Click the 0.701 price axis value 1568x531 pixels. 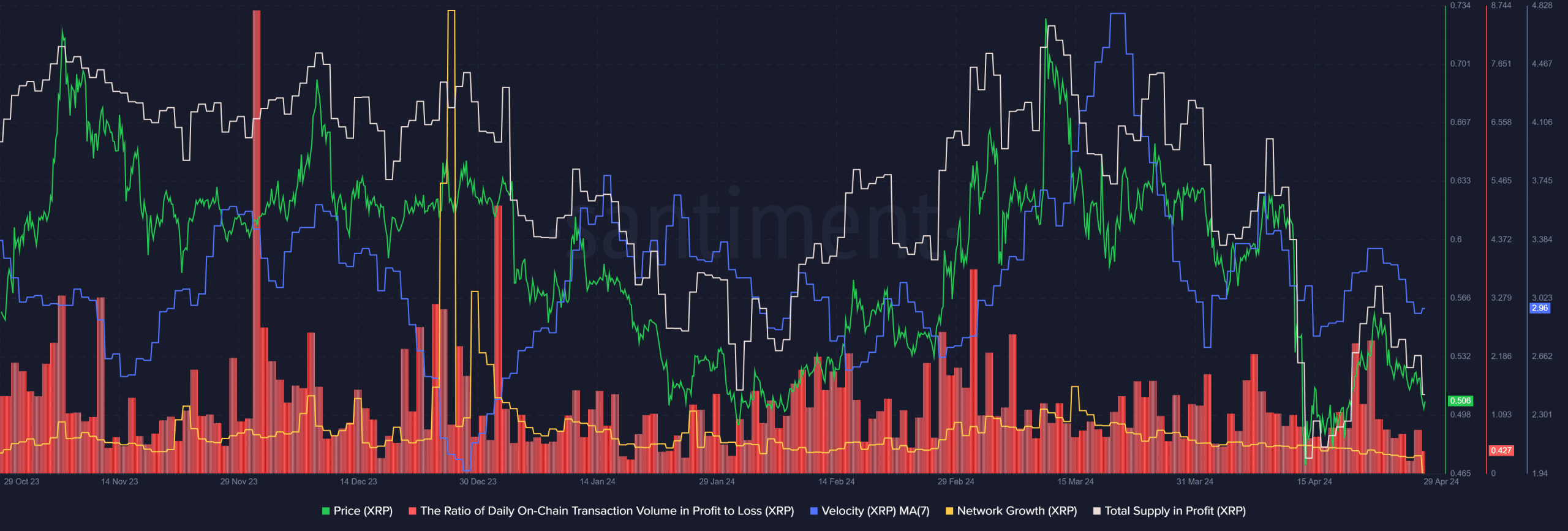click(x=1460, y=64)
